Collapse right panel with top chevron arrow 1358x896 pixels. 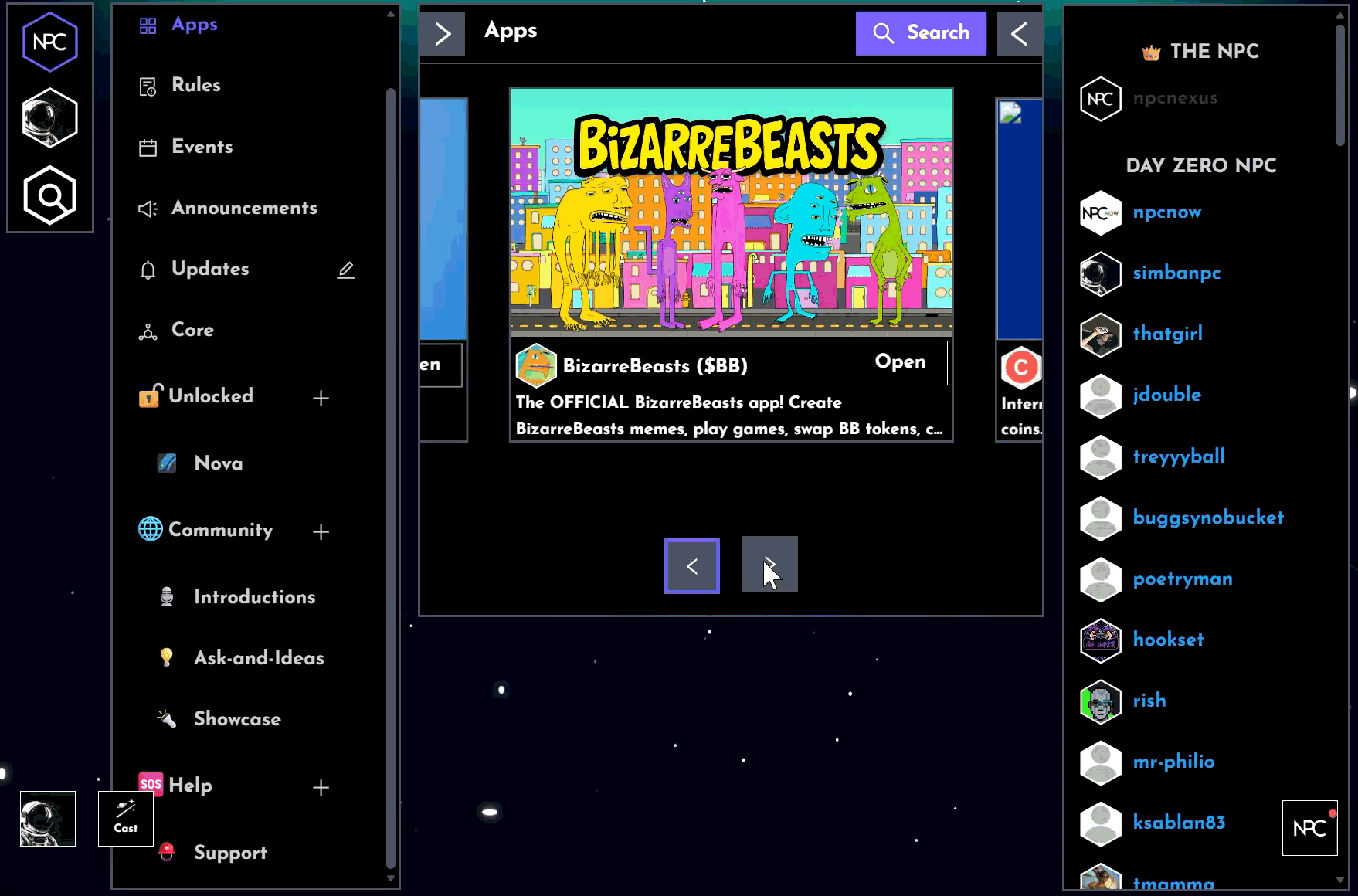tap(1020, 33)
